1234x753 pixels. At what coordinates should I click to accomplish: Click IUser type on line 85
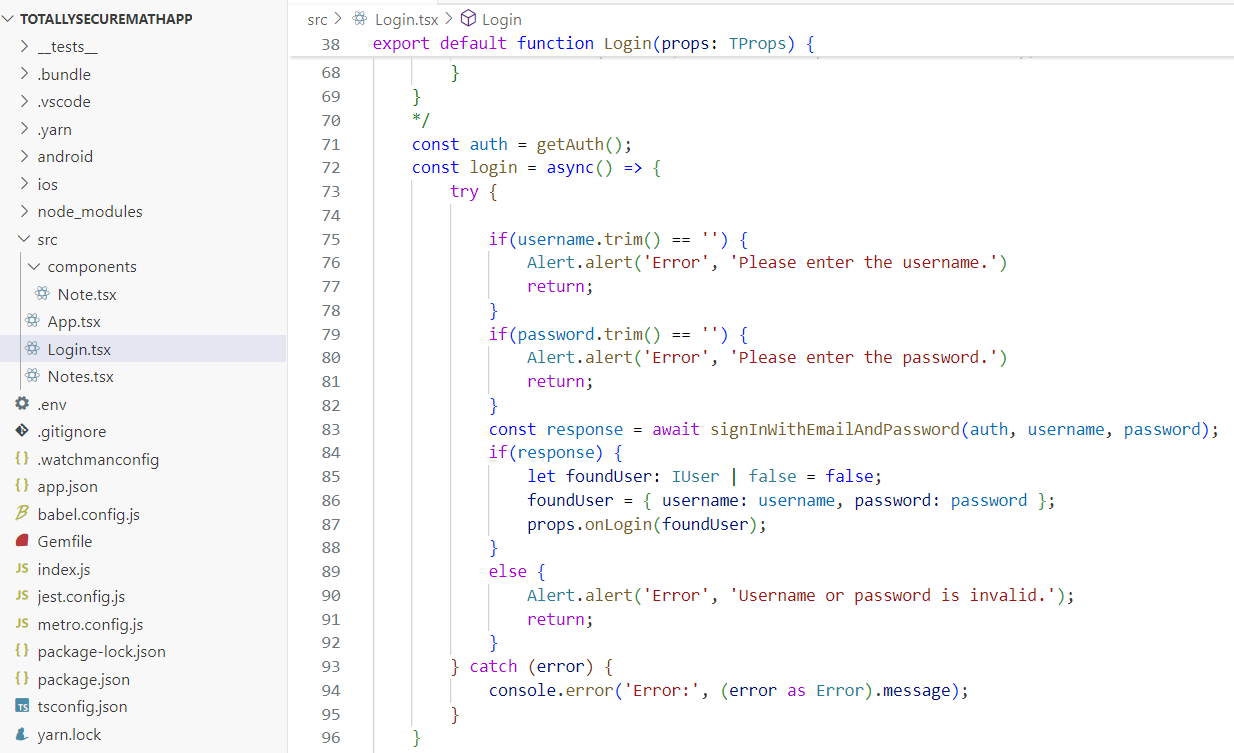(x=695, y=476)
